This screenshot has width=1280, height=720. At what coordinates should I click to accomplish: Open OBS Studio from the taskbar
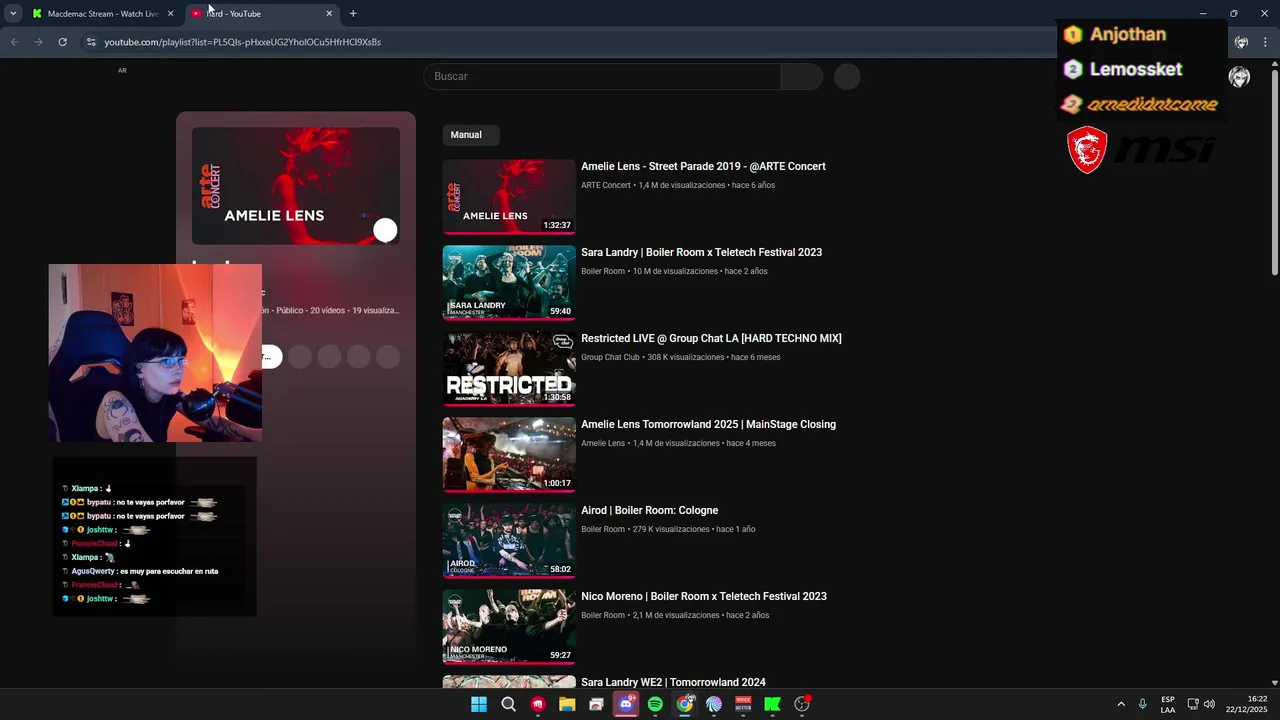802,704
